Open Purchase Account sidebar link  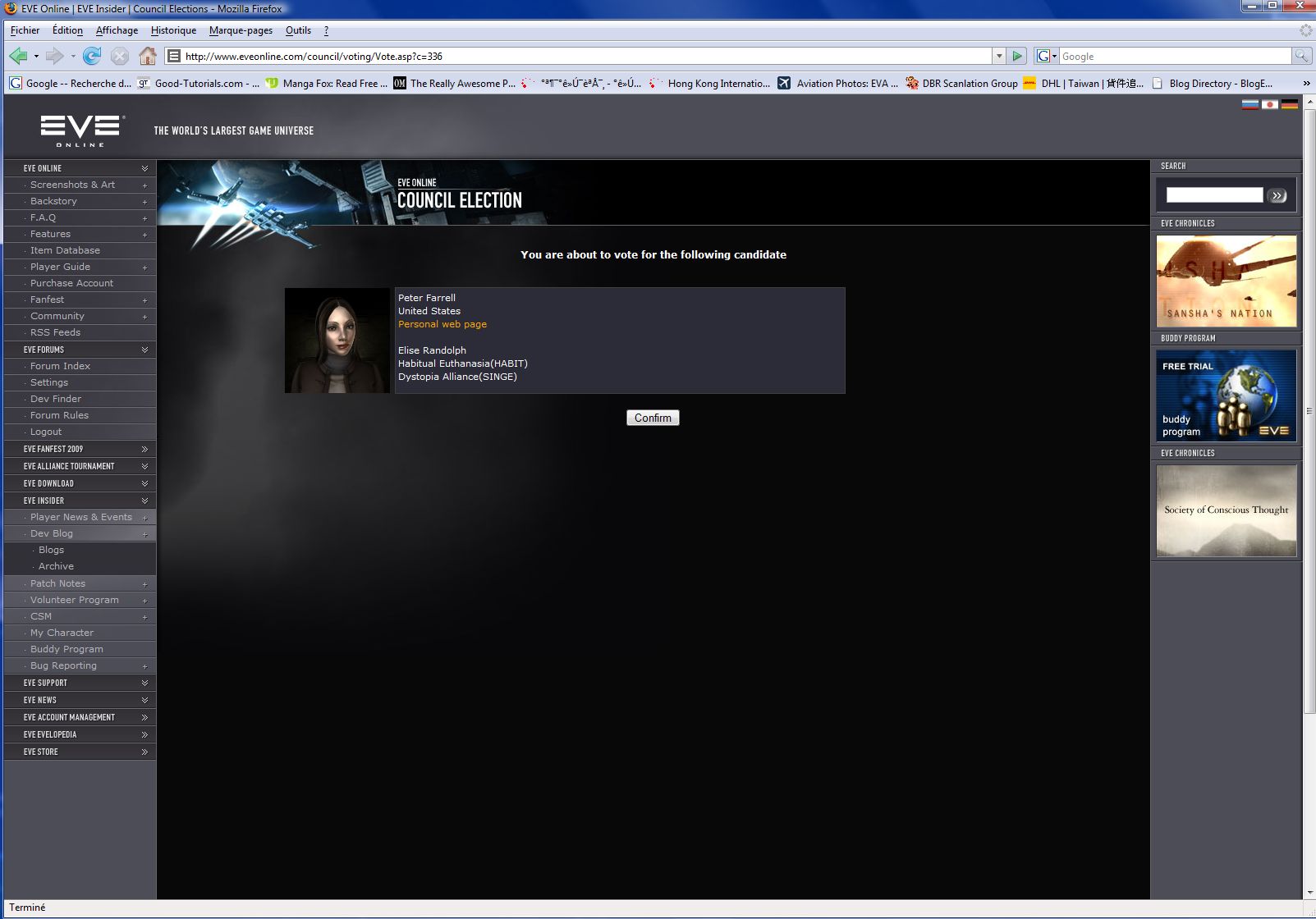71,283
